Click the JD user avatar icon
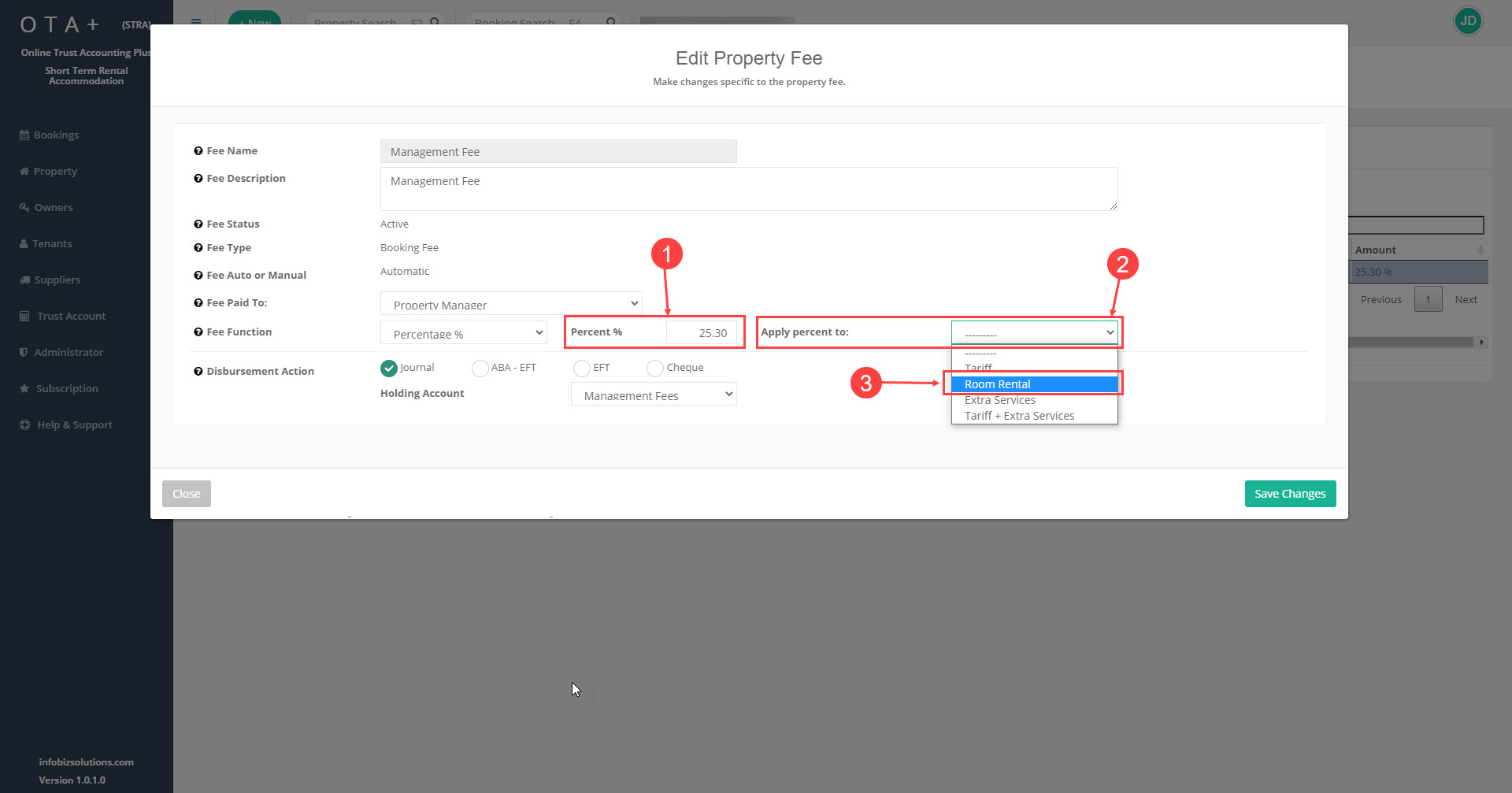 [1468, 21]
